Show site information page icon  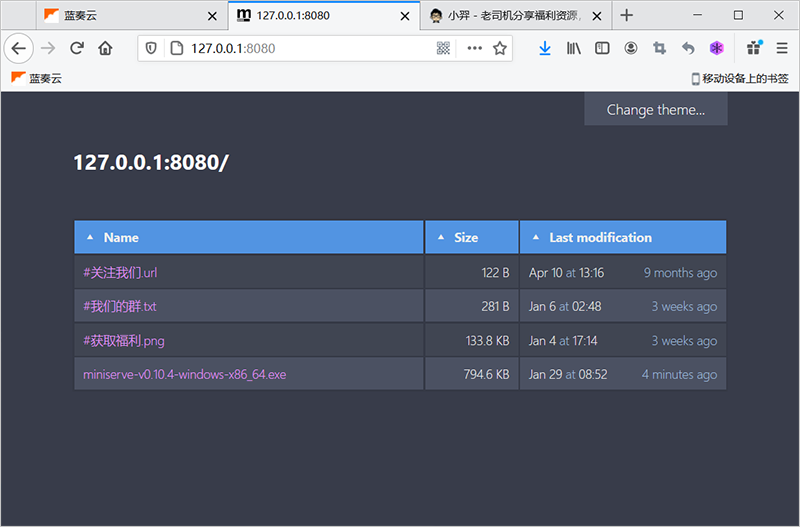tap(177, 48)
